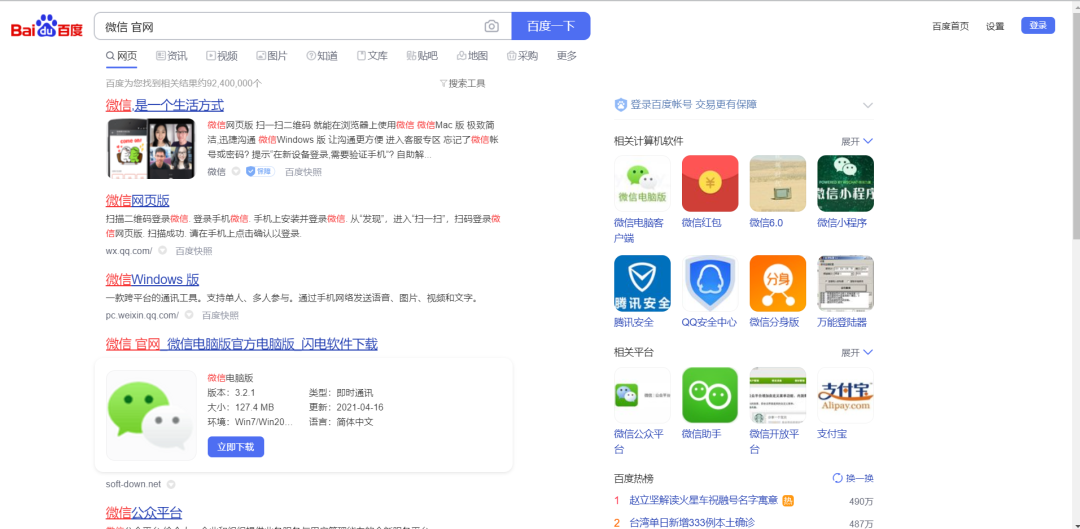Expand the 登录百度帐号 交易更有保障 chevron
1080x529 pixels.
pos(868,105)
